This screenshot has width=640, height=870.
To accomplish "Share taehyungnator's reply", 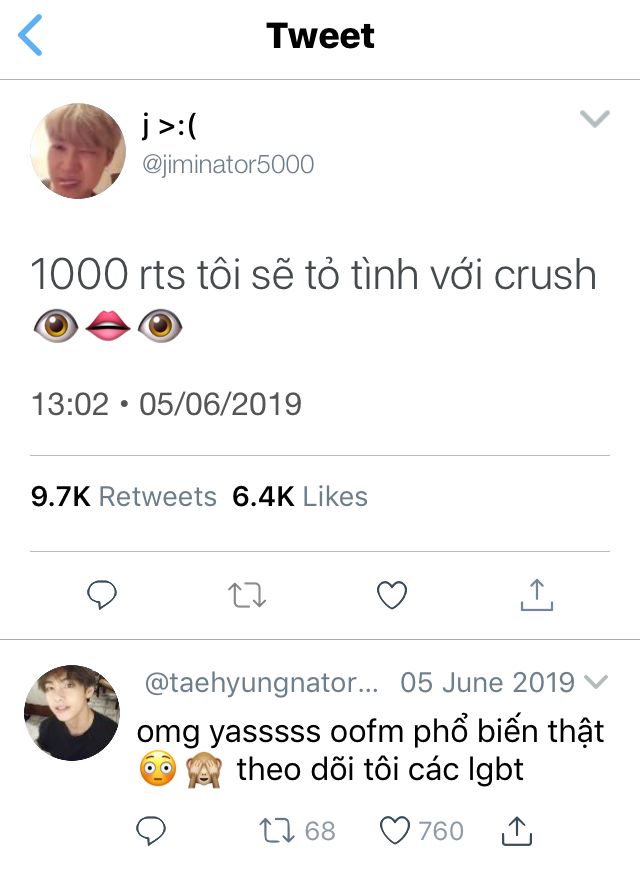I will click(517, 831).
